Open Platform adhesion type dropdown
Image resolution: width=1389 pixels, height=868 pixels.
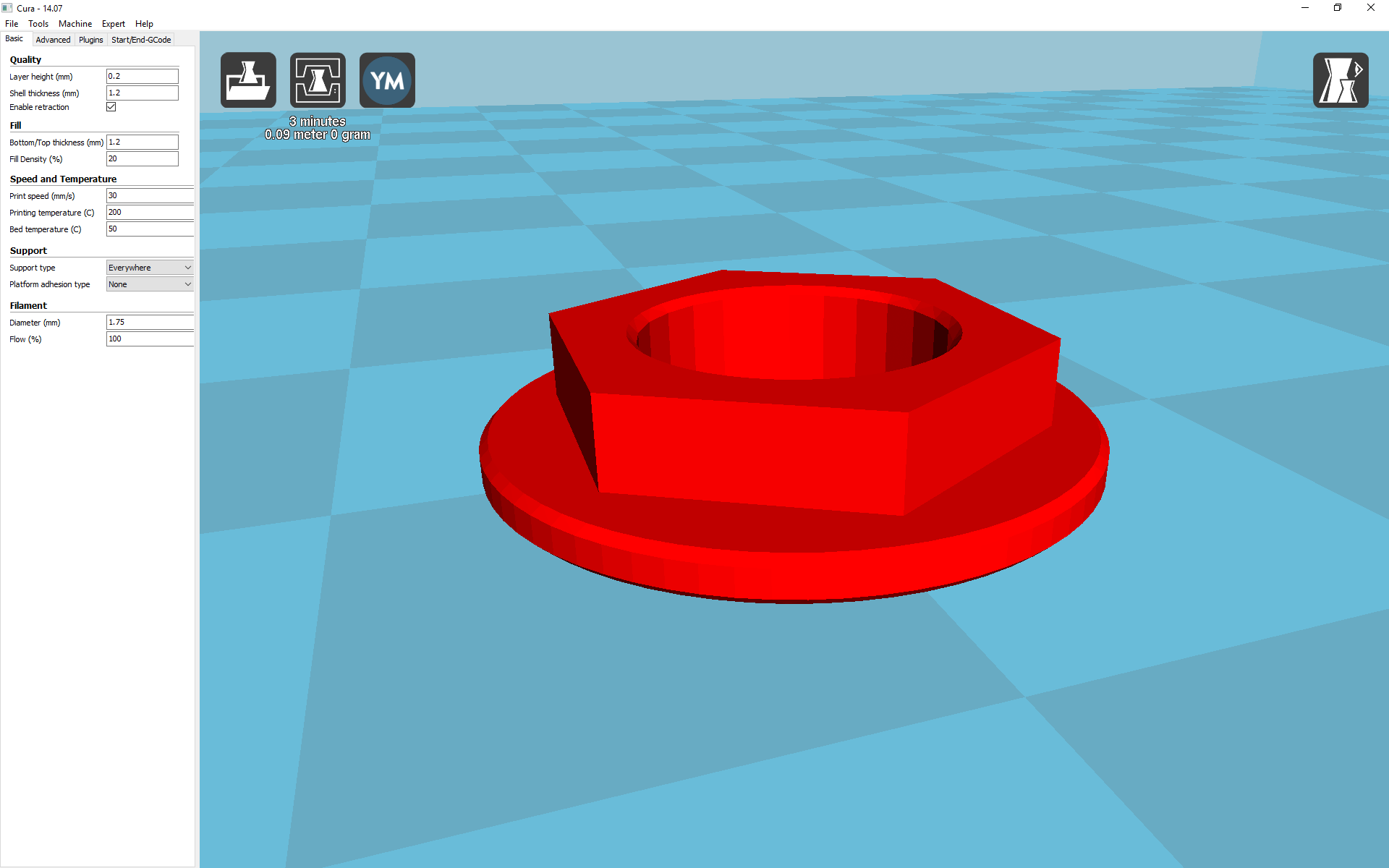[x=149, y=284]
